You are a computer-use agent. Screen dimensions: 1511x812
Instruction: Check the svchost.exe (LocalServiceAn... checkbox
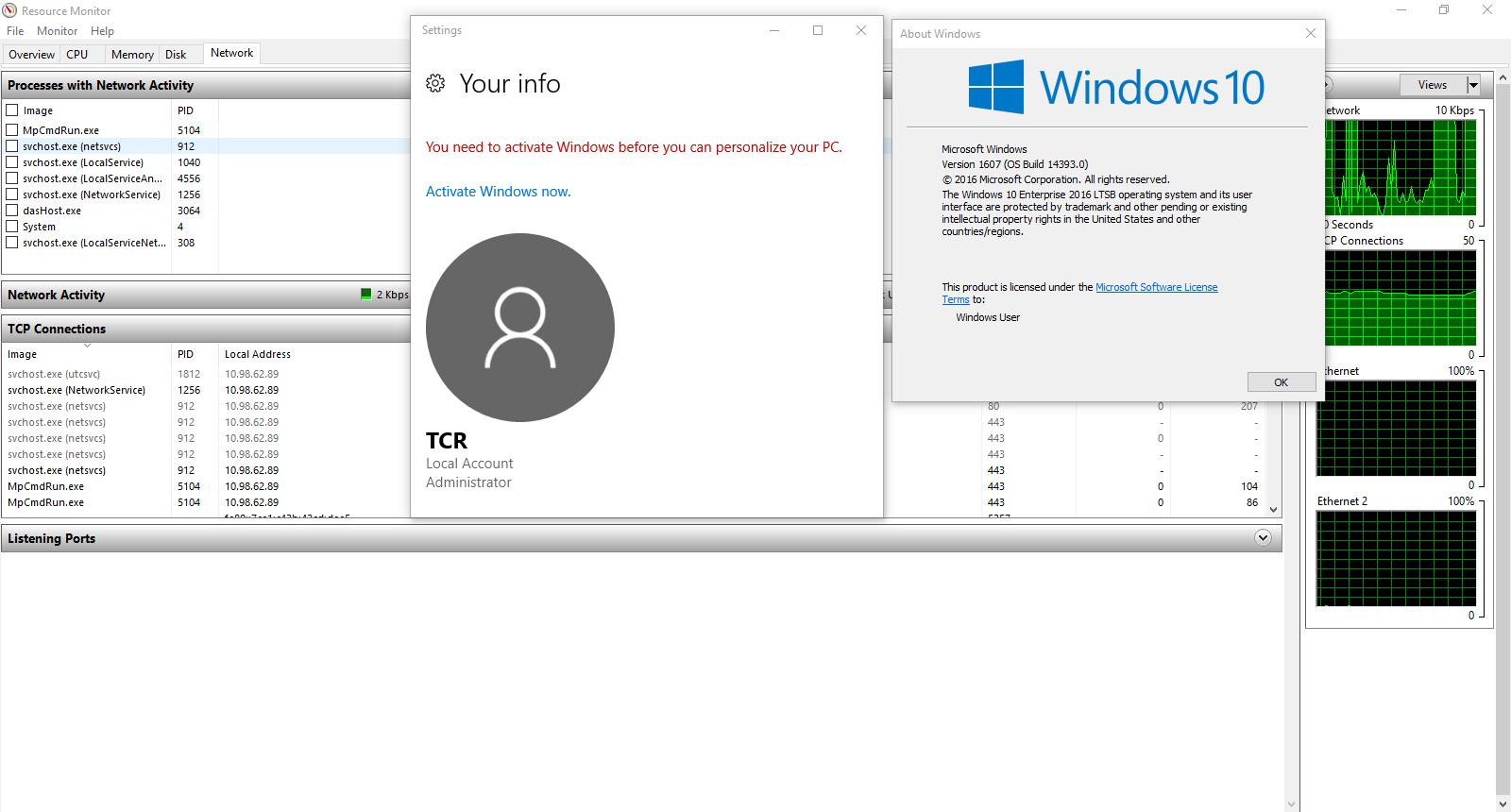[12, 178]
